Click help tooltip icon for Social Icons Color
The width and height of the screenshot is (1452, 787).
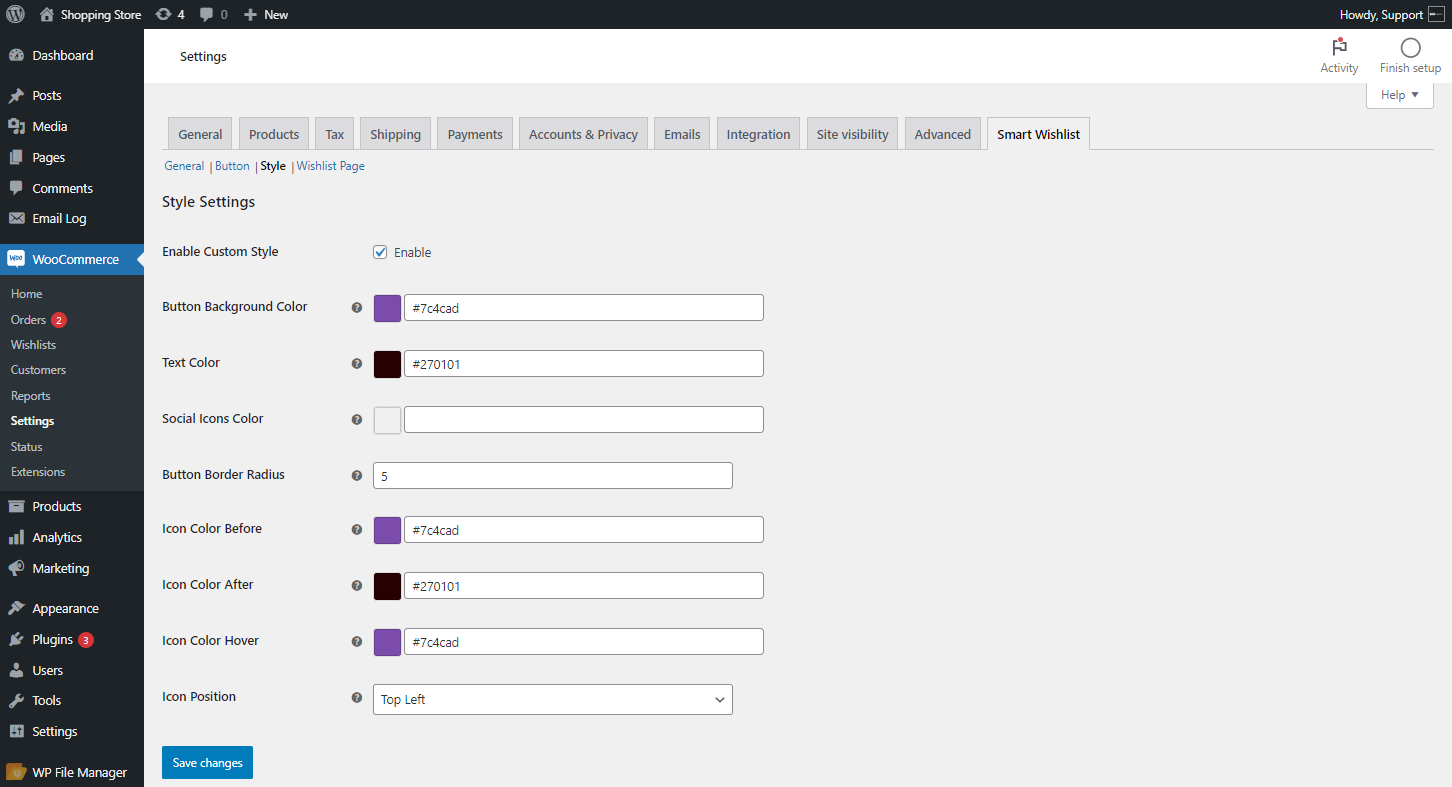tap(357, 420)
